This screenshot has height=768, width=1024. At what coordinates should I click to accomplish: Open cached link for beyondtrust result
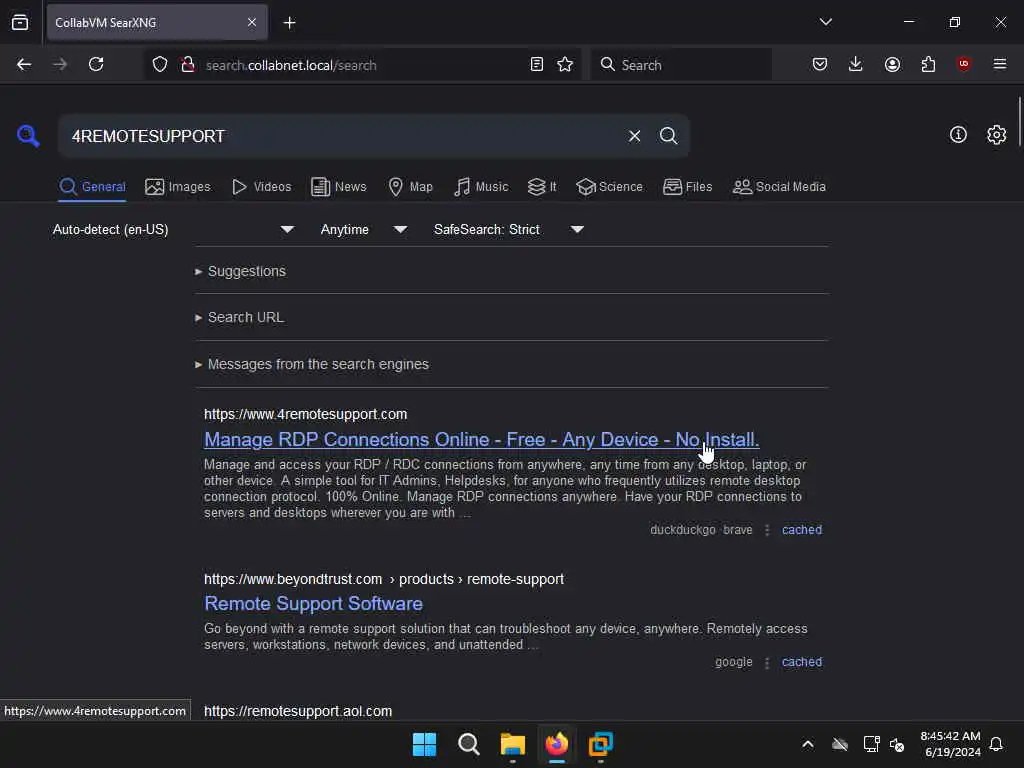click(802, 662)
